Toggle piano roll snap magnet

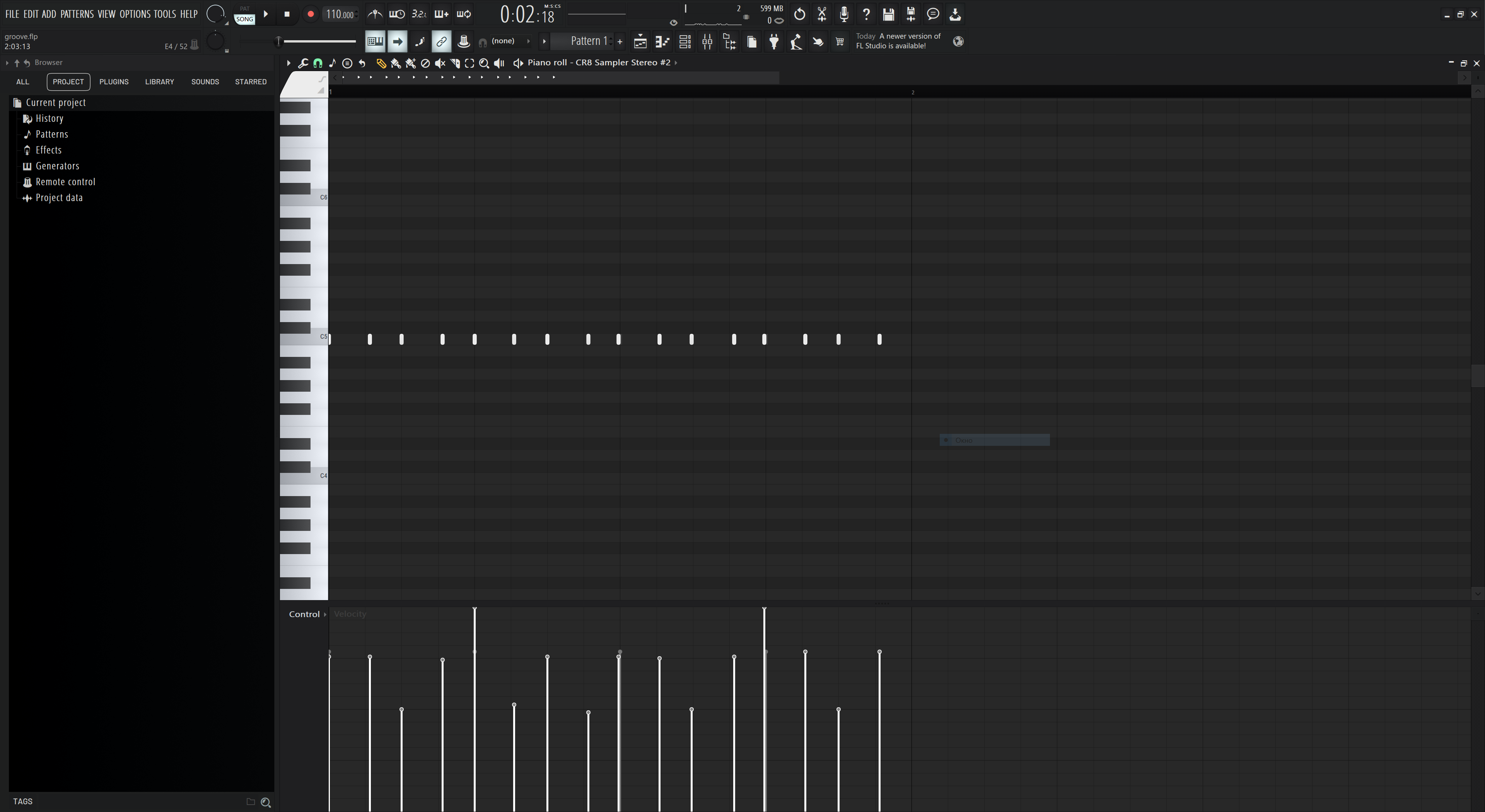click(x=317, y=63)
